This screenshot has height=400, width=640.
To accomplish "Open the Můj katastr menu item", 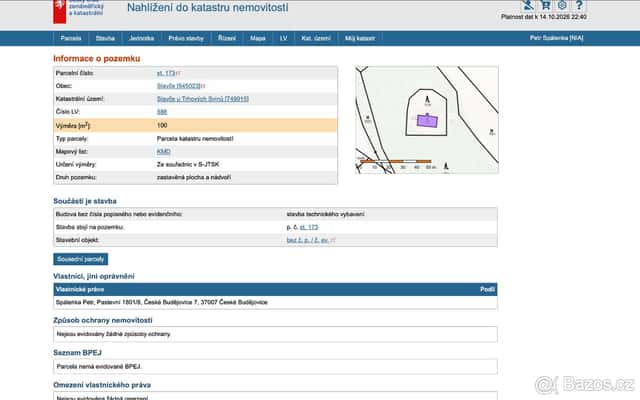I will pos(360,38).
